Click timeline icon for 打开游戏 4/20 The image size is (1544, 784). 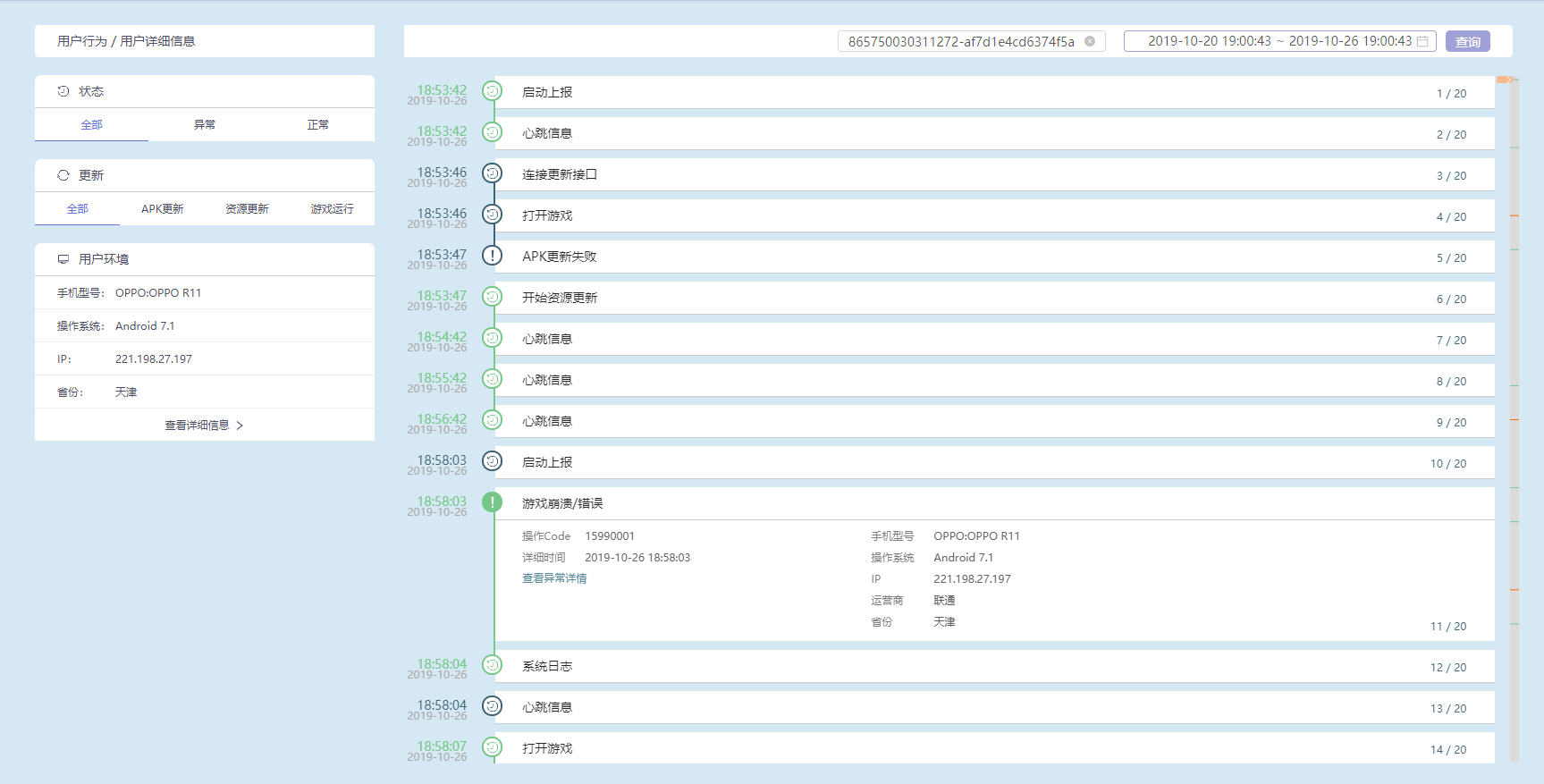click(x=492, y=215)
